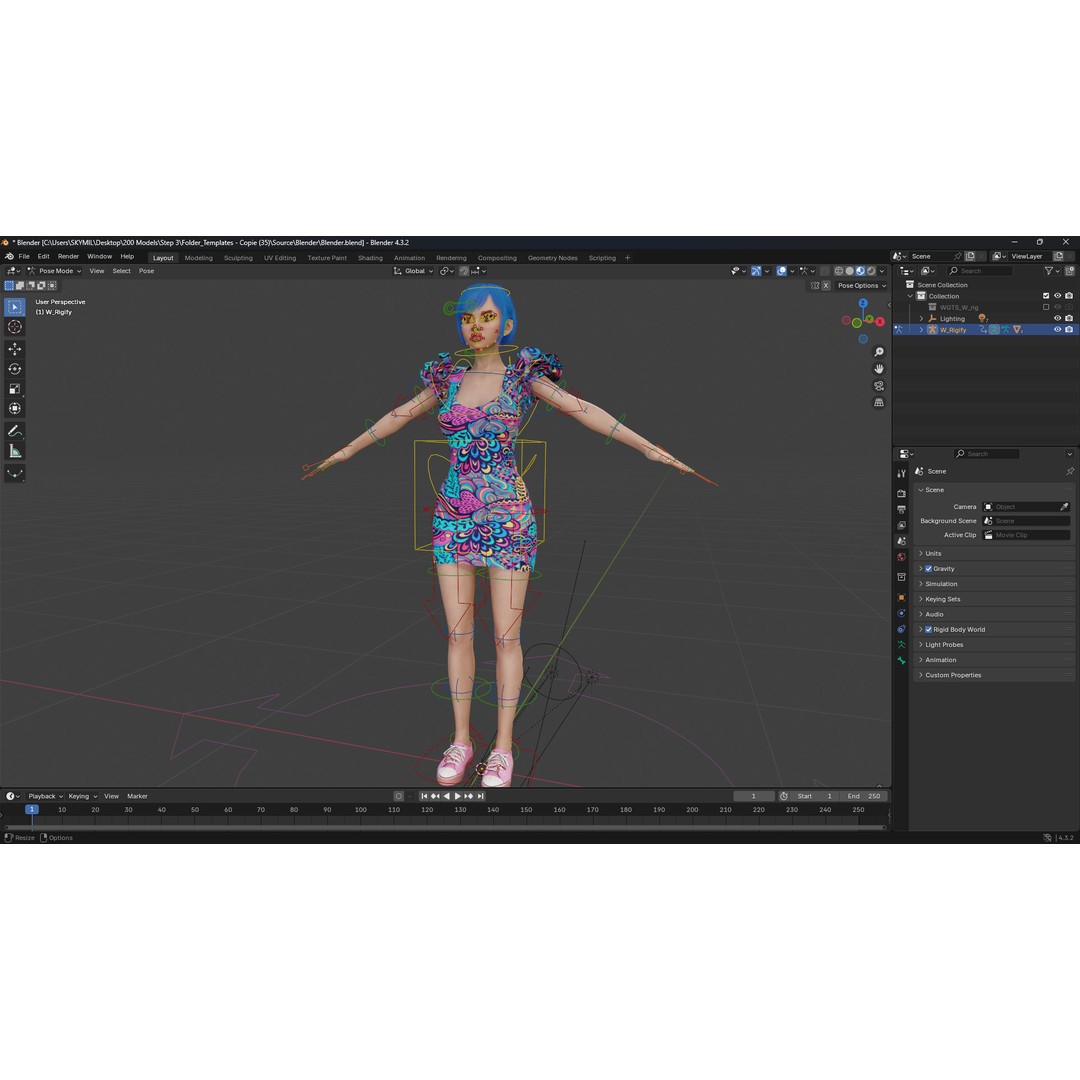Open the World properties tab
This screenshot has width=1080, height=1080.
click(901, 557)
